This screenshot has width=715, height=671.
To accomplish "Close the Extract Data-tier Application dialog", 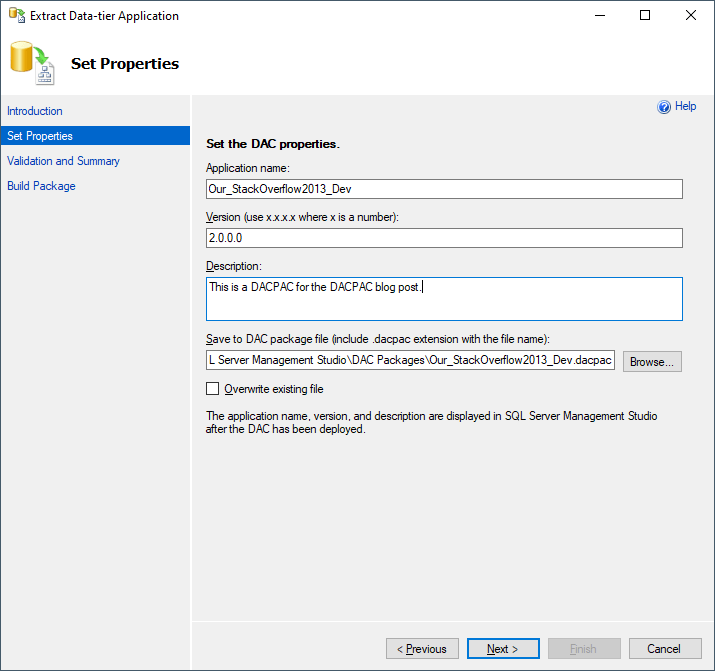I will coord(691,15).
